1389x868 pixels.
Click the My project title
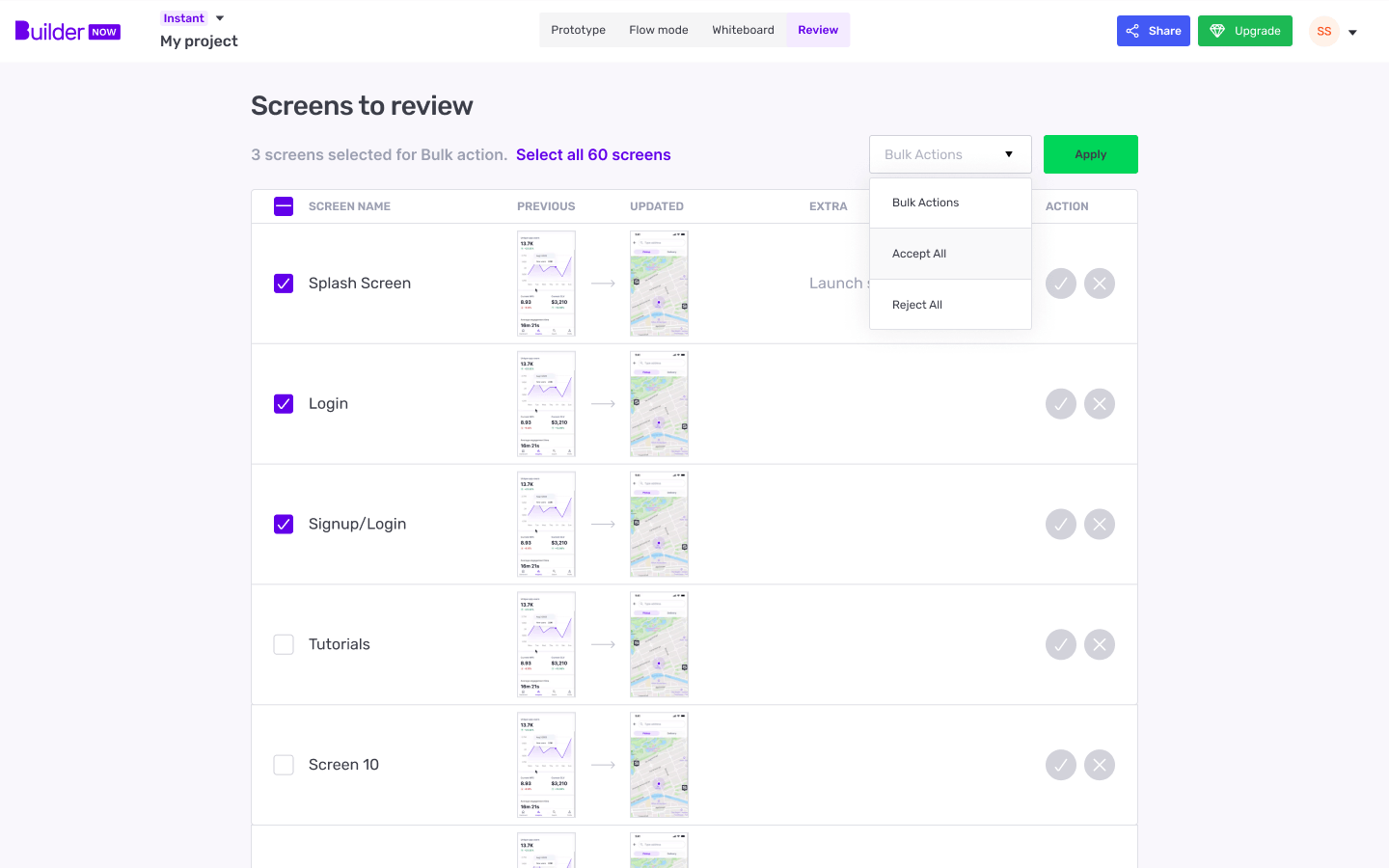coord(199,41)
